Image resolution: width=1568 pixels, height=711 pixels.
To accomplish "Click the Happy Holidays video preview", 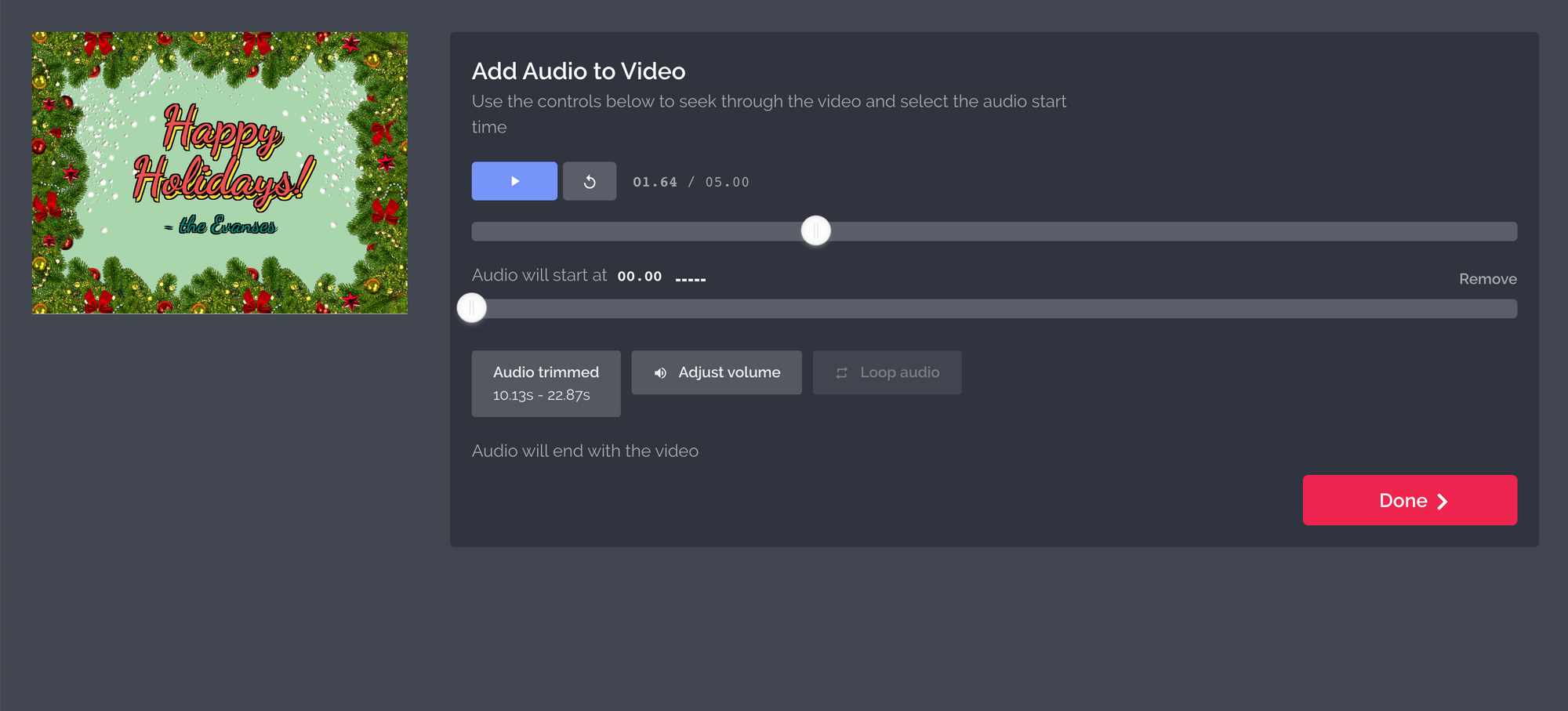I will pyautogui.click(x=220, y=172).
